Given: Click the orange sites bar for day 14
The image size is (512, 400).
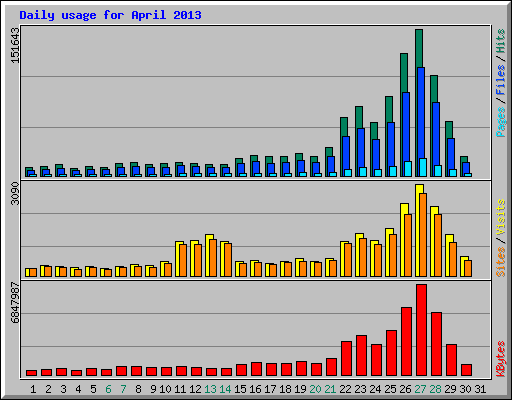Looking at the screenshot, I should click(228, 260).
